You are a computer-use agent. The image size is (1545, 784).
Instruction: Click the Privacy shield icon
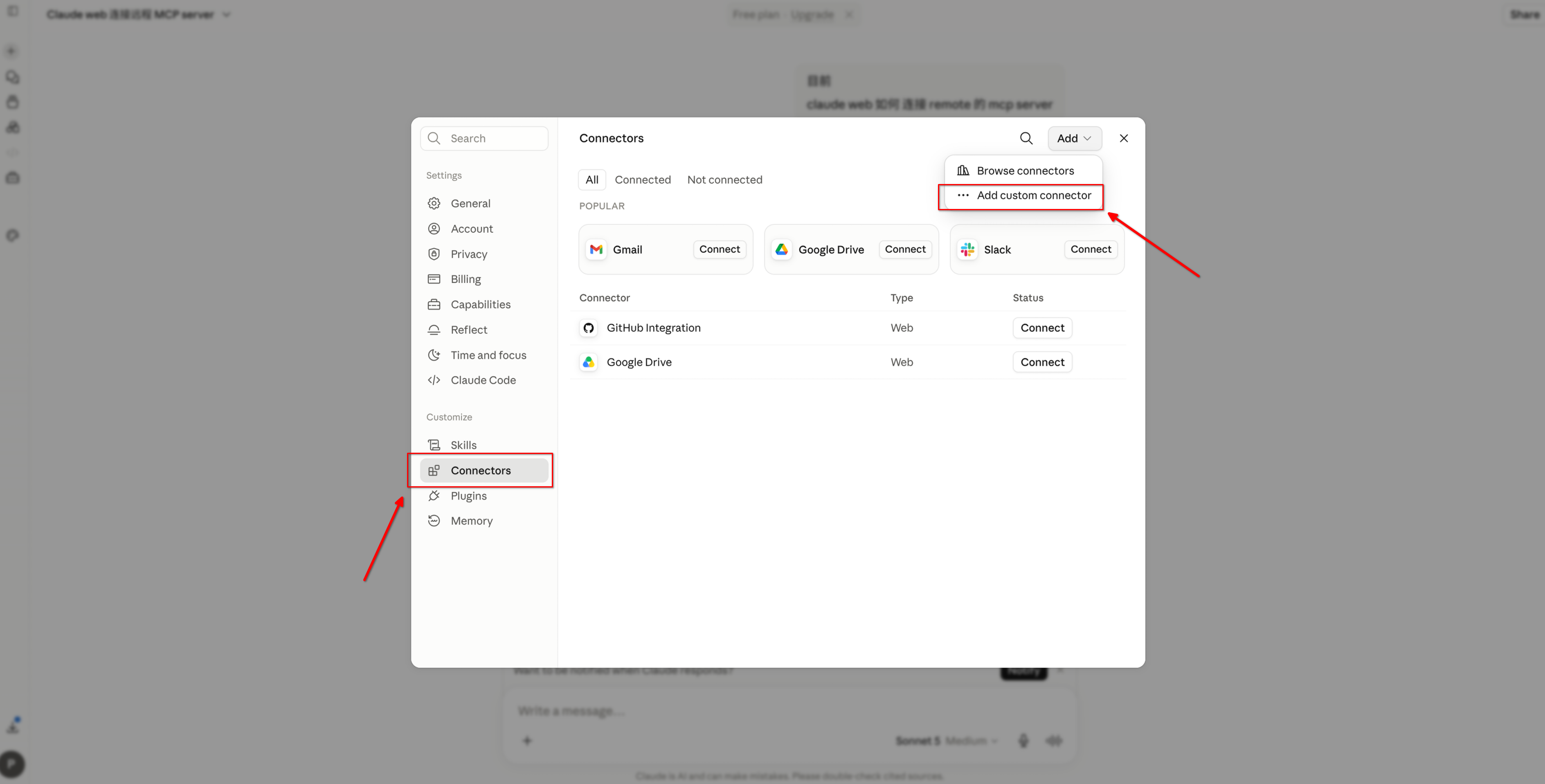pyautogui.click(x=434, y=254)
